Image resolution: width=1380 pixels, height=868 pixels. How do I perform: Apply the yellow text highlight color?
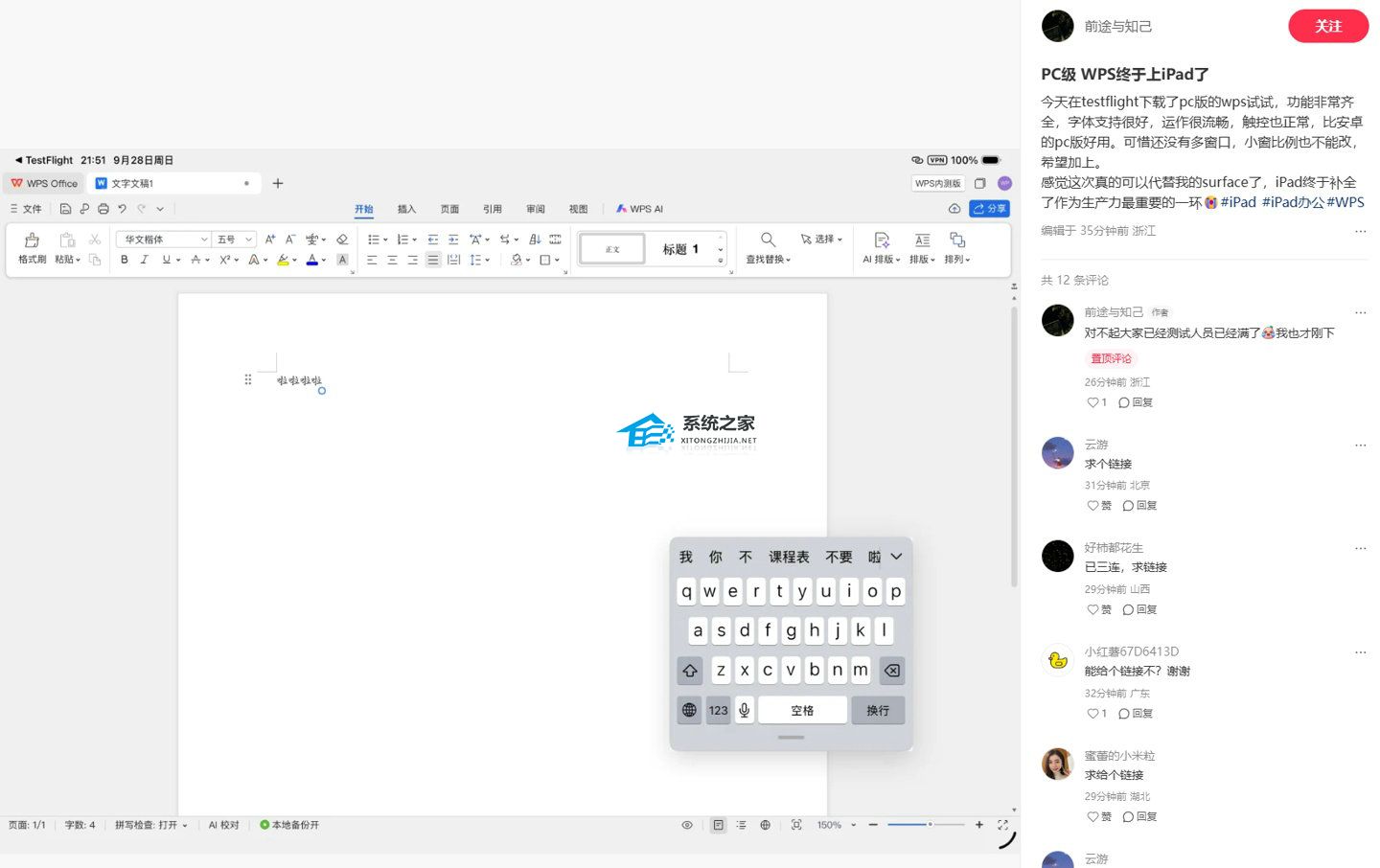pos(283,260)
